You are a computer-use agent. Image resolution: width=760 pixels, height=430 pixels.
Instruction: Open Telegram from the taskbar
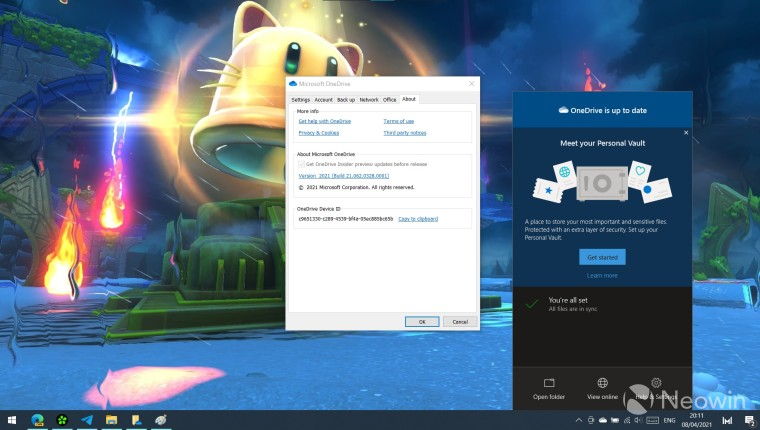tap(87, 420)
